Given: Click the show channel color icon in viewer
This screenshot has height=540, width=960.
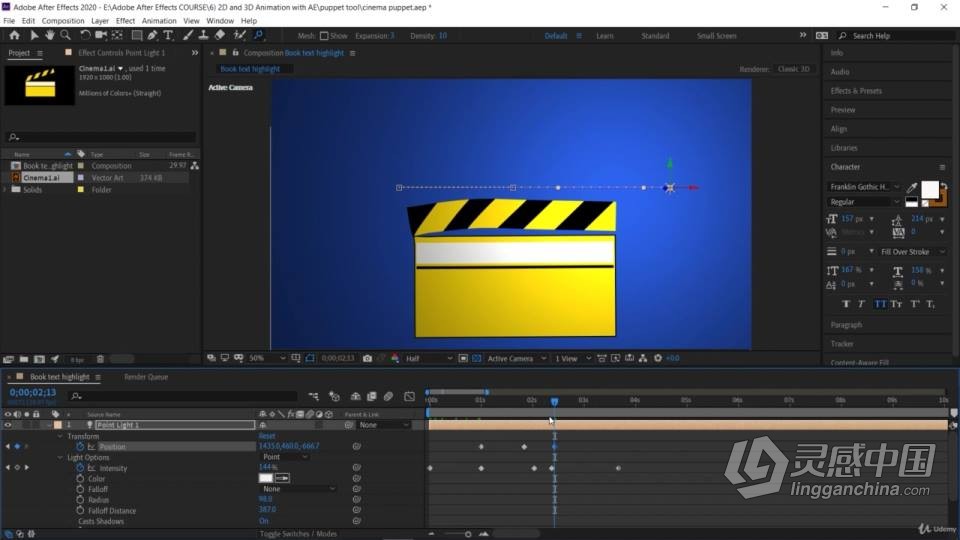Looking at the screenshot, I should pos(395,358).
